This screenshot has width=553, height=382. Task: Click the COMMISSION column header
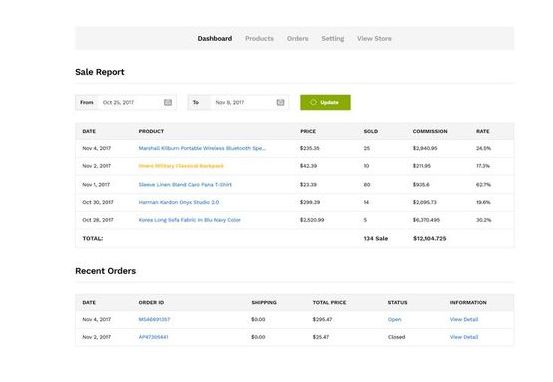click(x=430, y=131)
